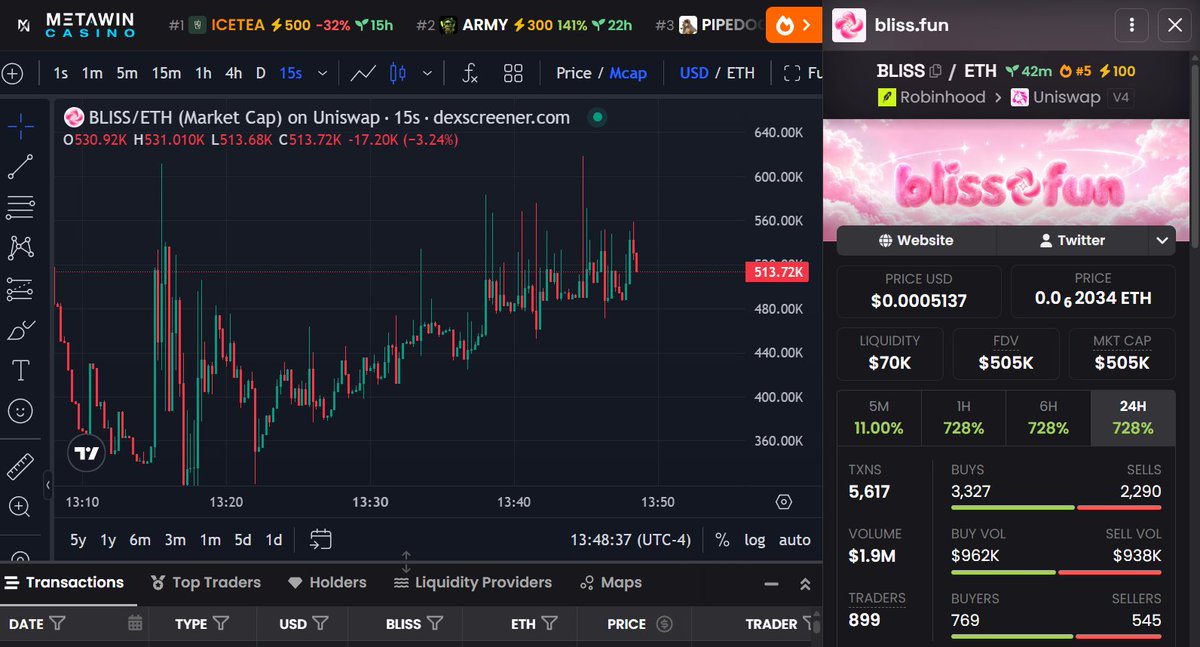Screen dimensions: 1200x647
Task: Expand the chart type dropdown arrow
Action: pos(427,73)
